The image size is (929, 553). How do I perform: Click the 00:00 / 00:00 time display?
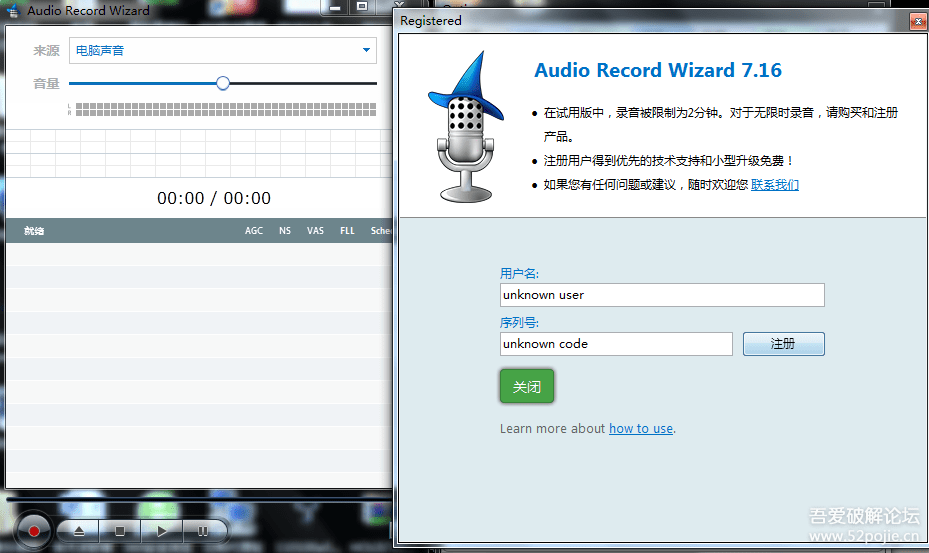coord(214,198)
